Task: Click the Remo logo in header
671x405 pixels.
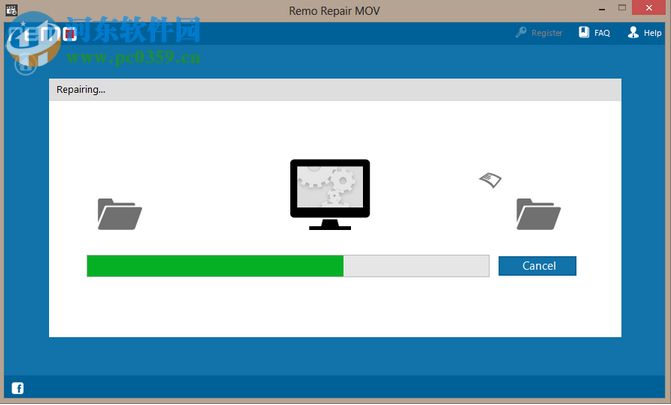Action: 42,34
